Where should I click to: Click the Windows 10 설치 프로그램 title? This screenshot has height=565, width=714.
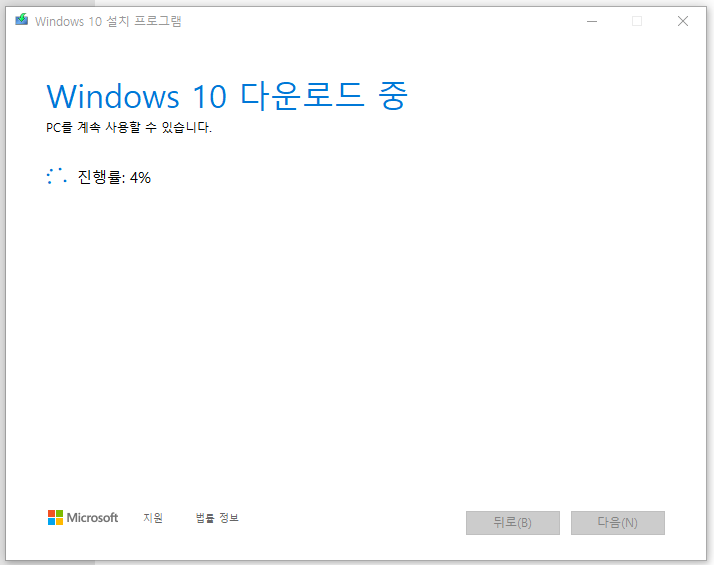click(x=108, y=21)
